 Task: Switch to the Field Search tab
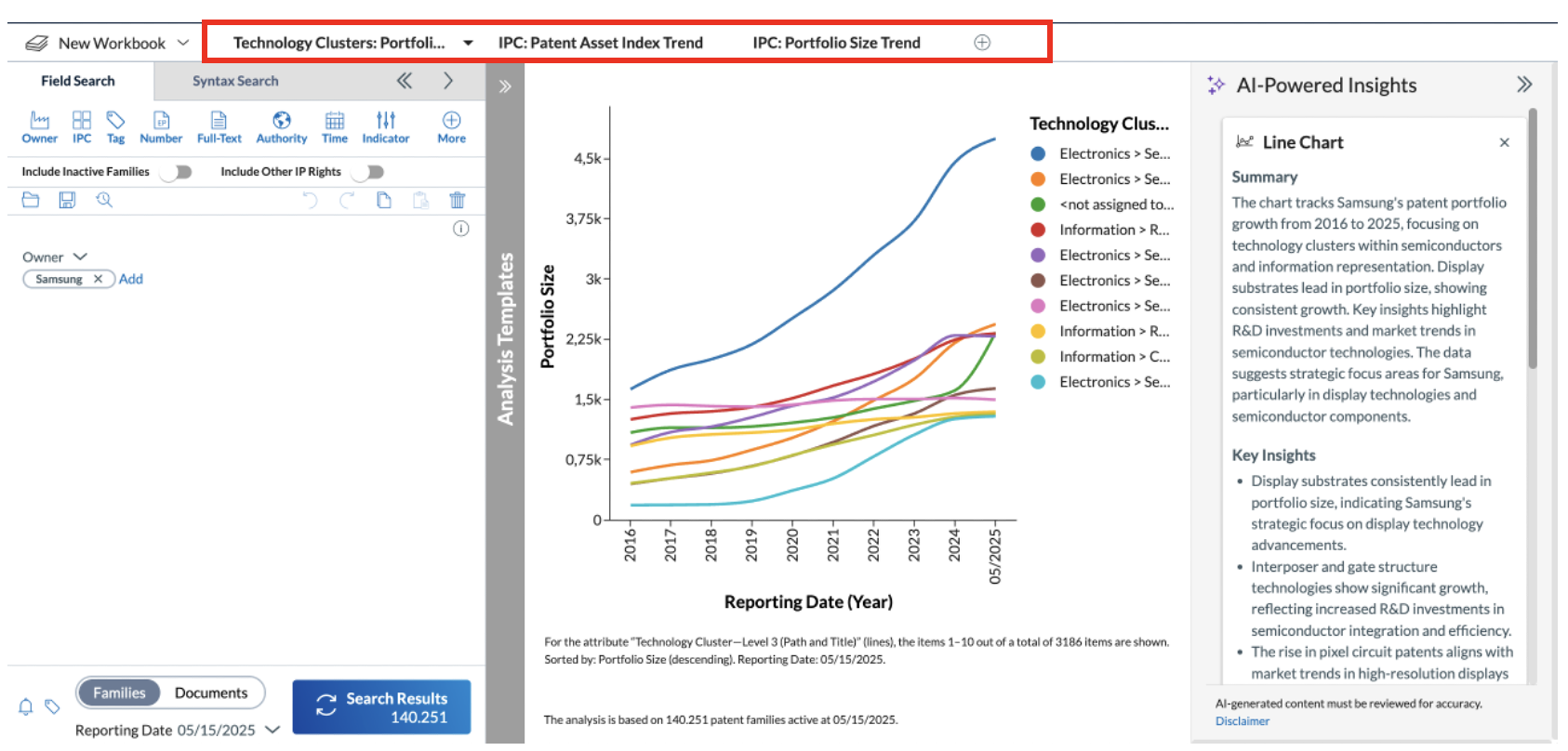[78, 81]
